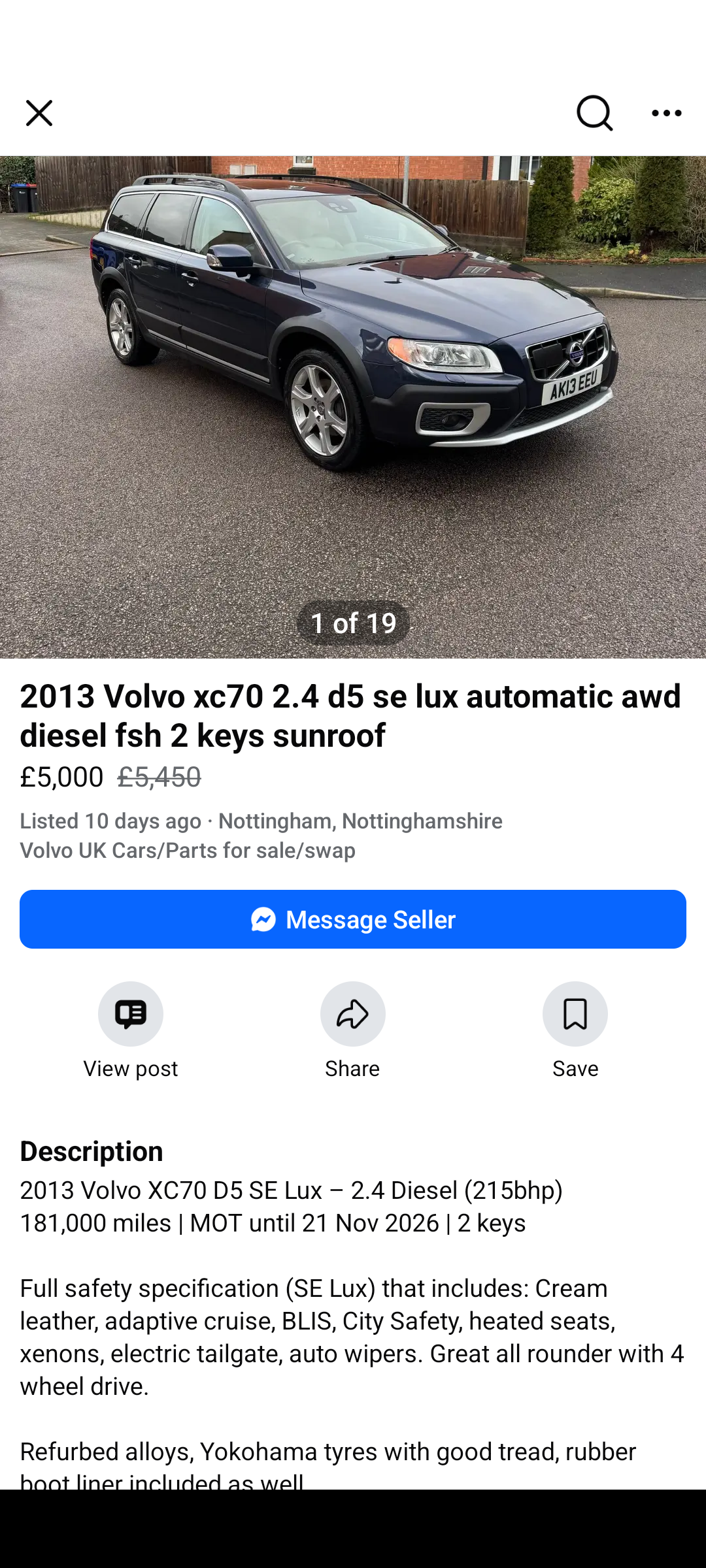Open search with the magnifier icon

coord(594,113)
